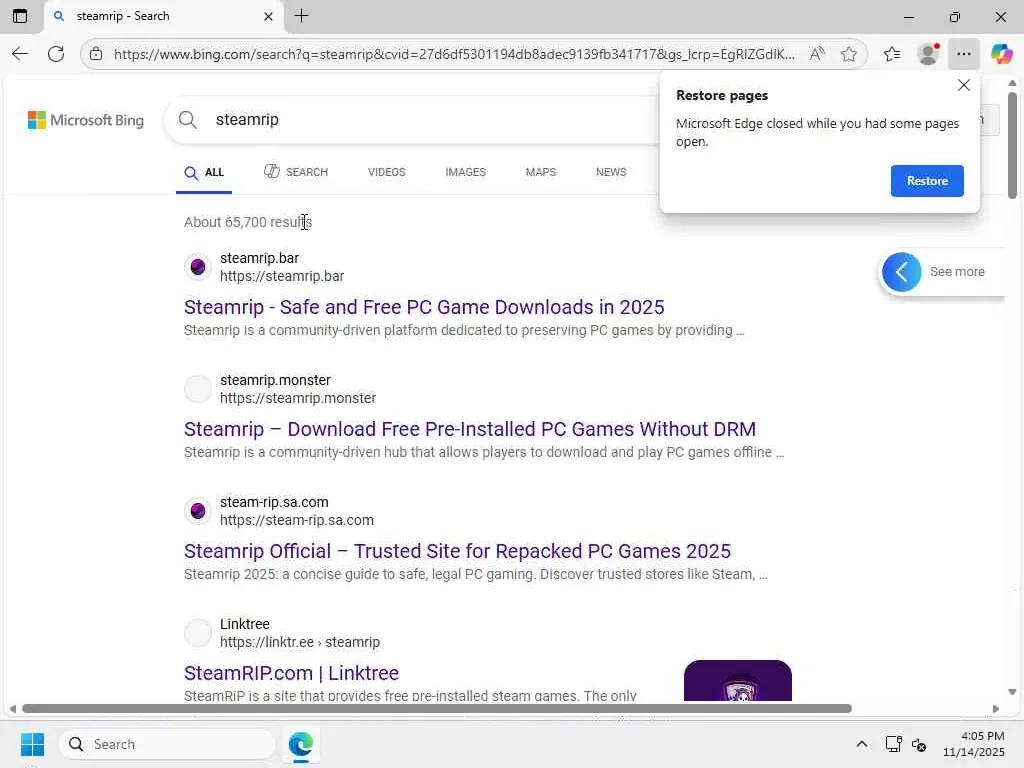This screenshot has width=1024, height=768.
Task: Open steamrip.monster favicon placeholder
Action: (198, 389)
